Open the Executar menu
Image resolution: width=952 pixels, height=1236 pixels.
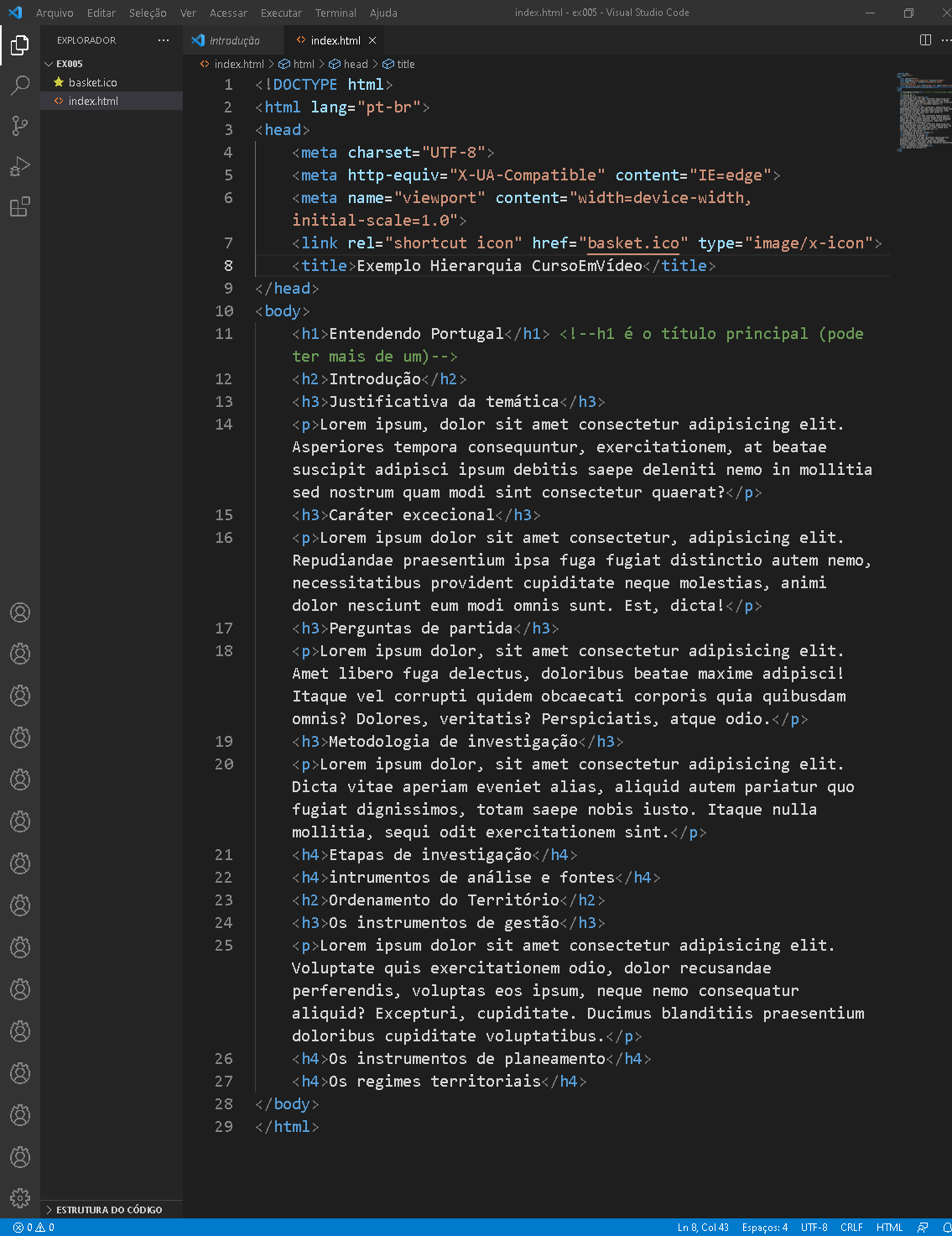(x=281, y=13)
